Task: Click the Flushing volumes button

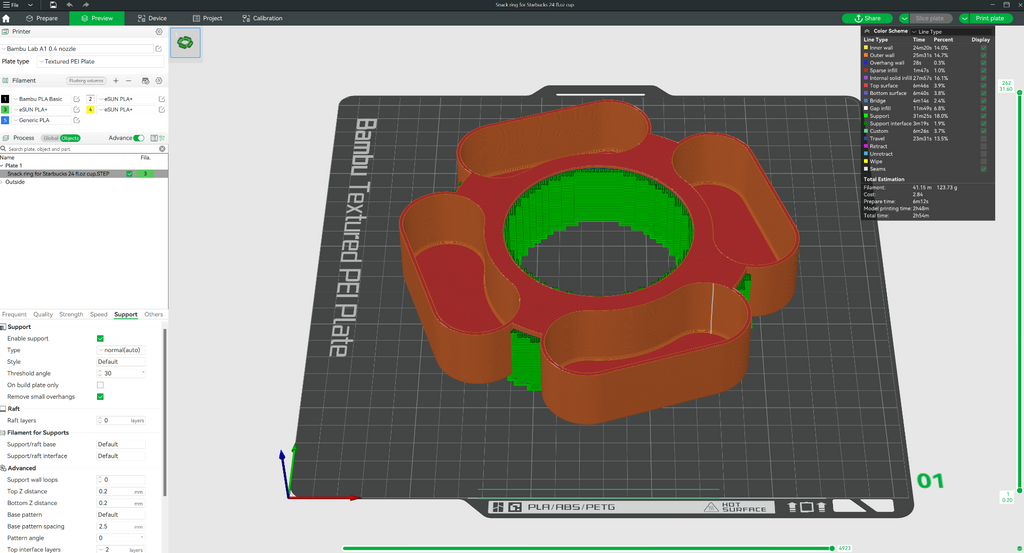Action: pos(86,81)
